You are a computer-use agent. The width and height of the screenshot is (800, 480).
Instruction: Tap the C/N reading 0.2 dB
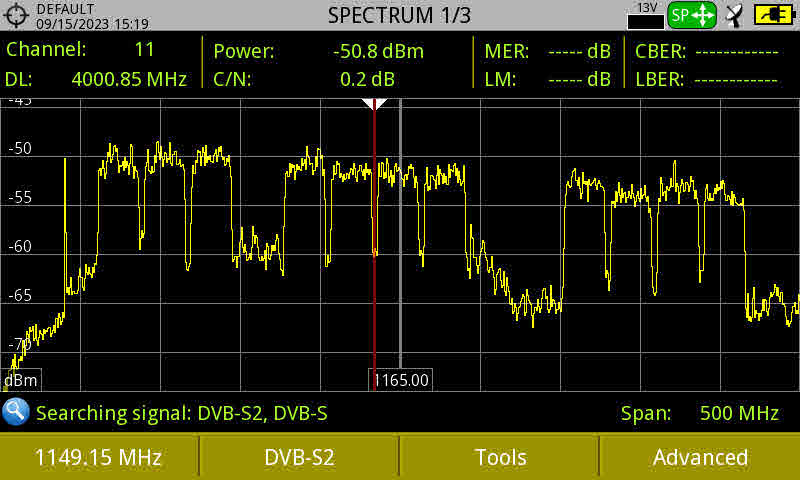[x=367, y=79]
